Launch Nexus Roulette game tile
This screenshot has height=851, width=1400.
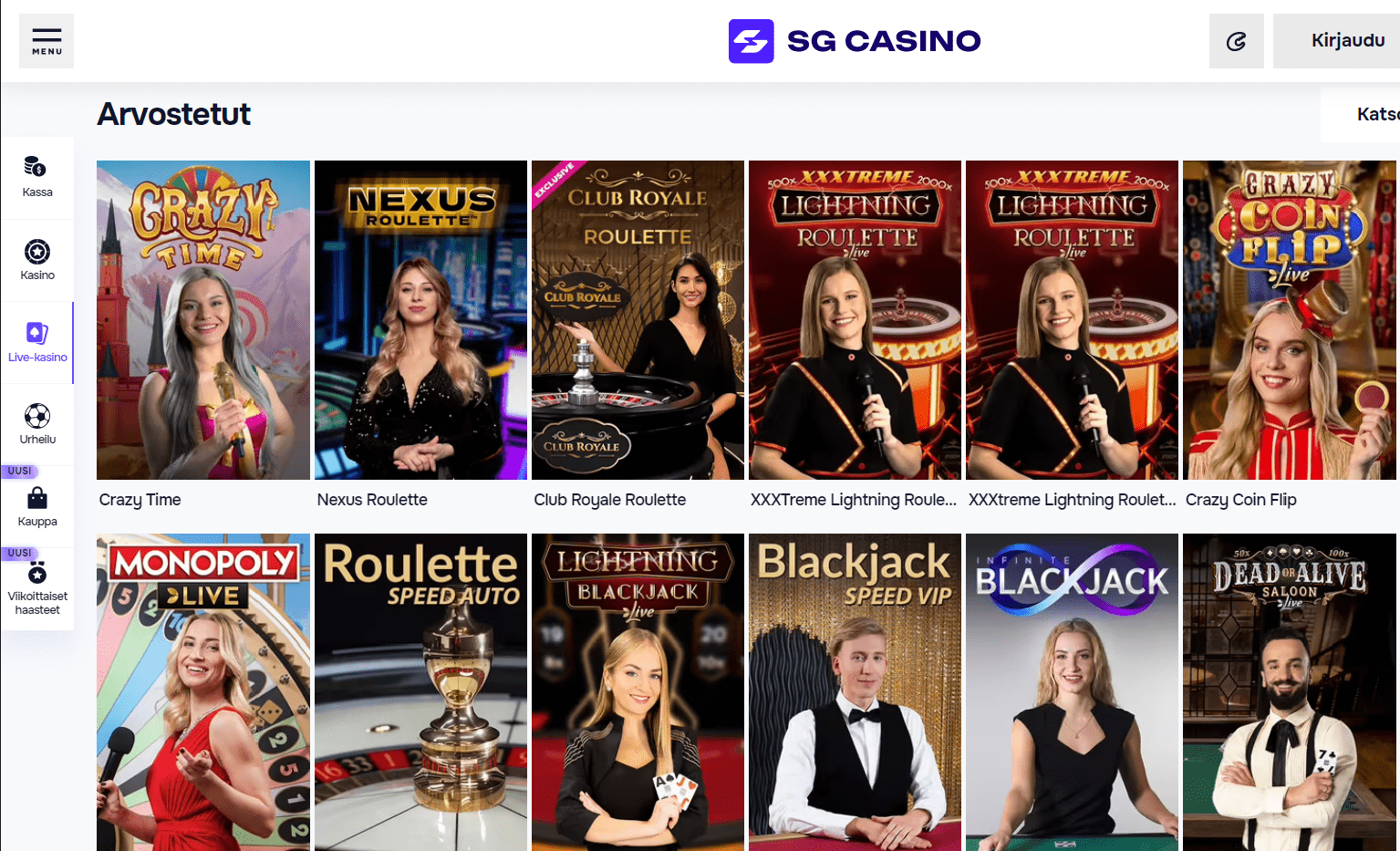[x=420, y=320]
